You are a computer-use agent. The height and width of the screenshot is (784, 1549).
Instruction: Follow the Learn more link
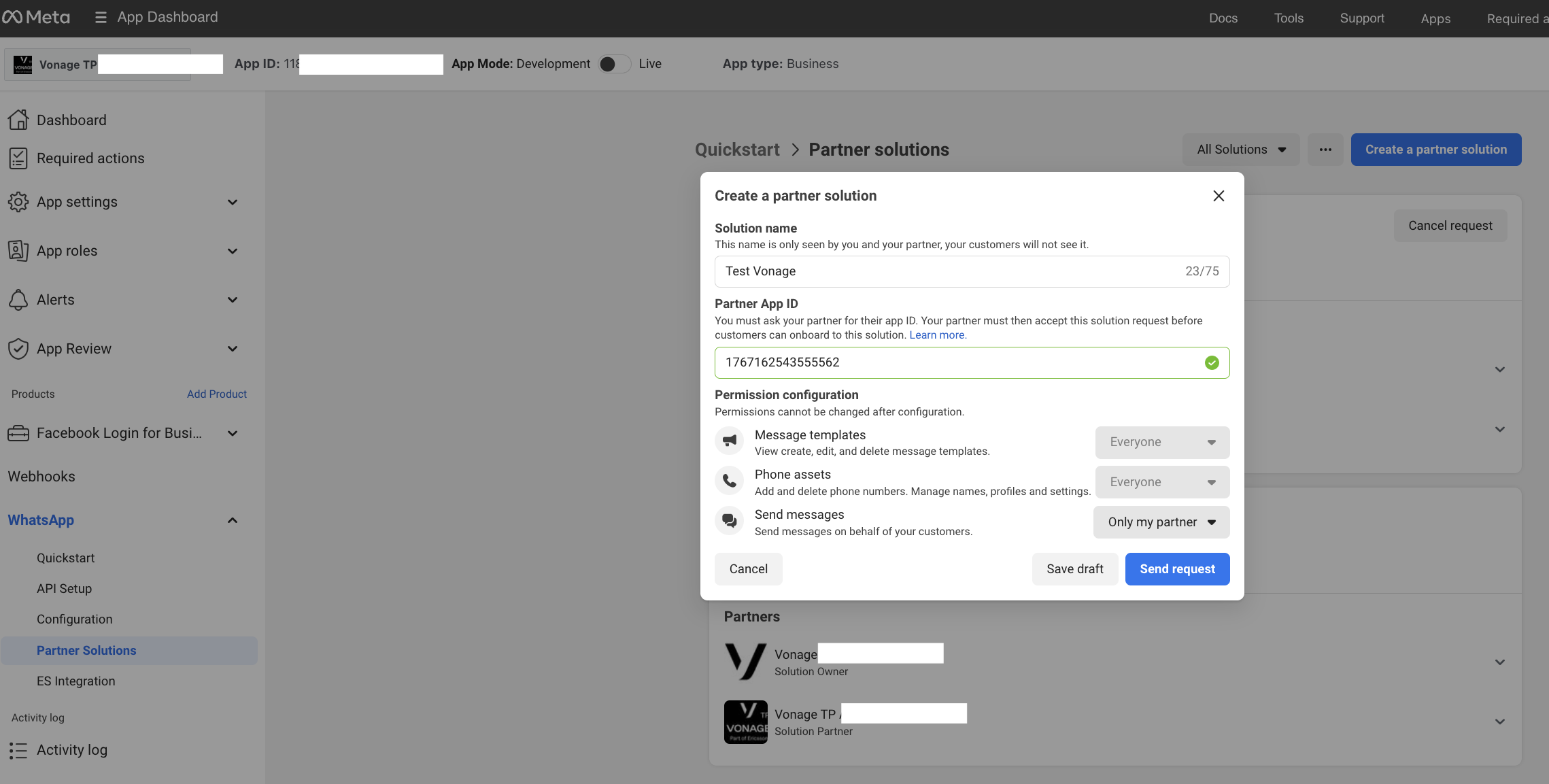point(938,335)
